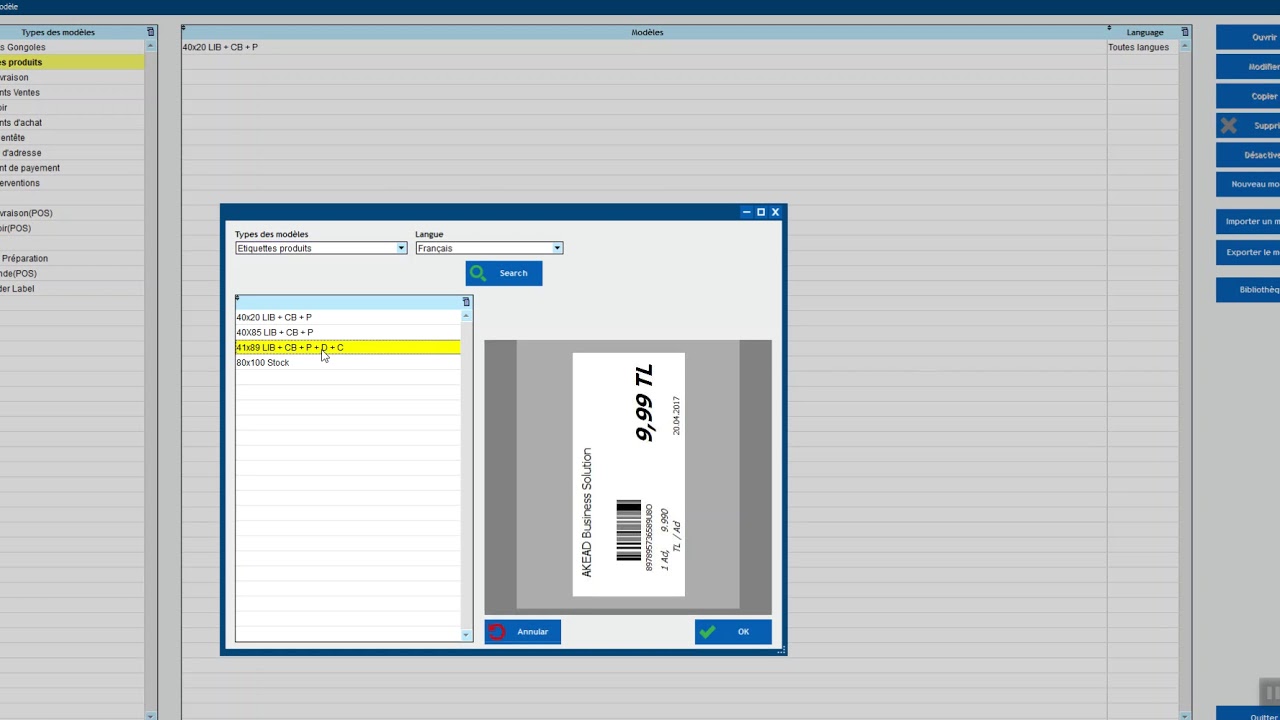Select the 41x89 LIB + CB + P + D + C row
The height and width of the screenshot is (720, 1280).
tap(348, 347)
